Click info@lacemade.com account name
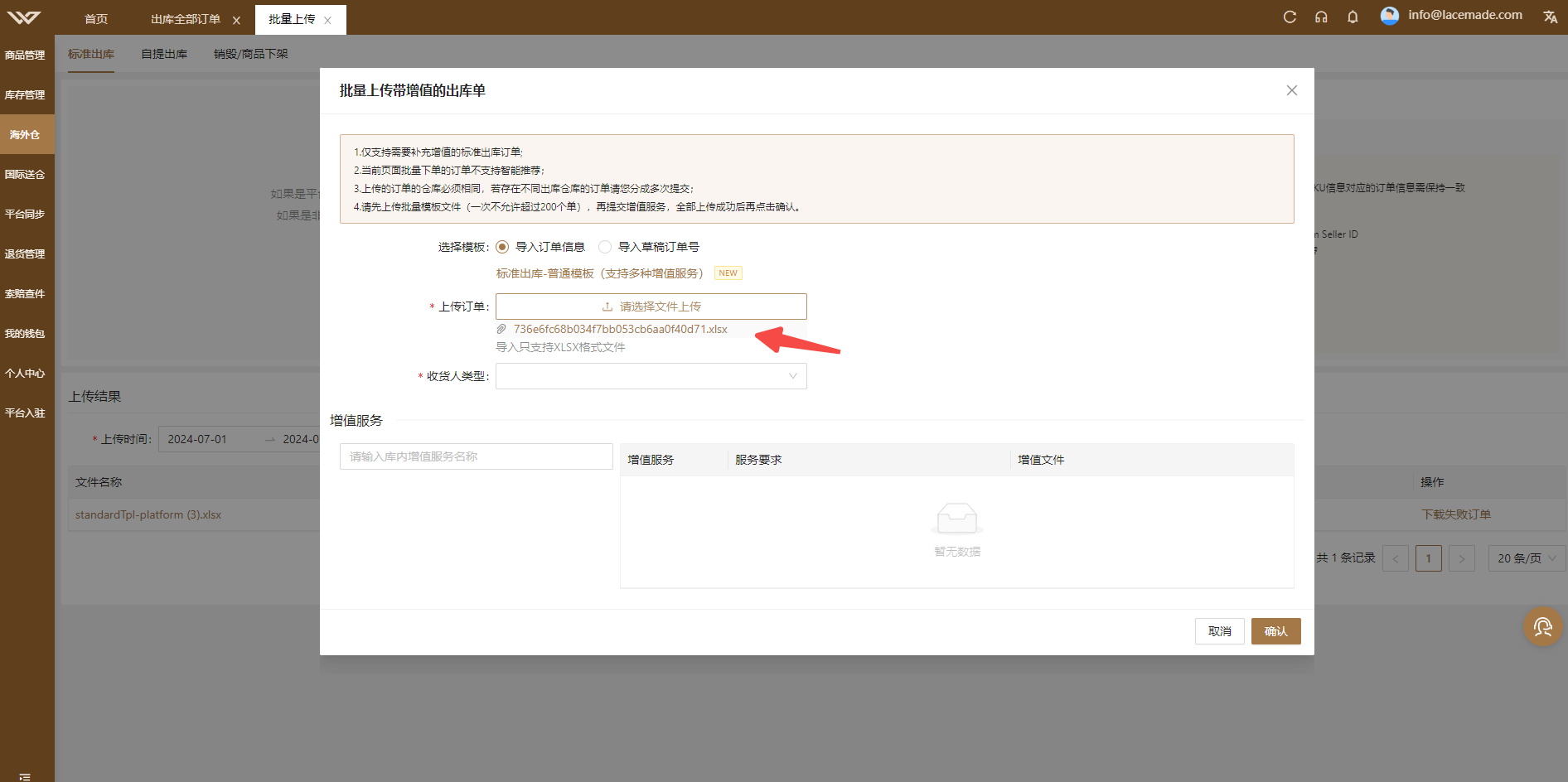1568x782 pixels. [x=1465, y=15]
